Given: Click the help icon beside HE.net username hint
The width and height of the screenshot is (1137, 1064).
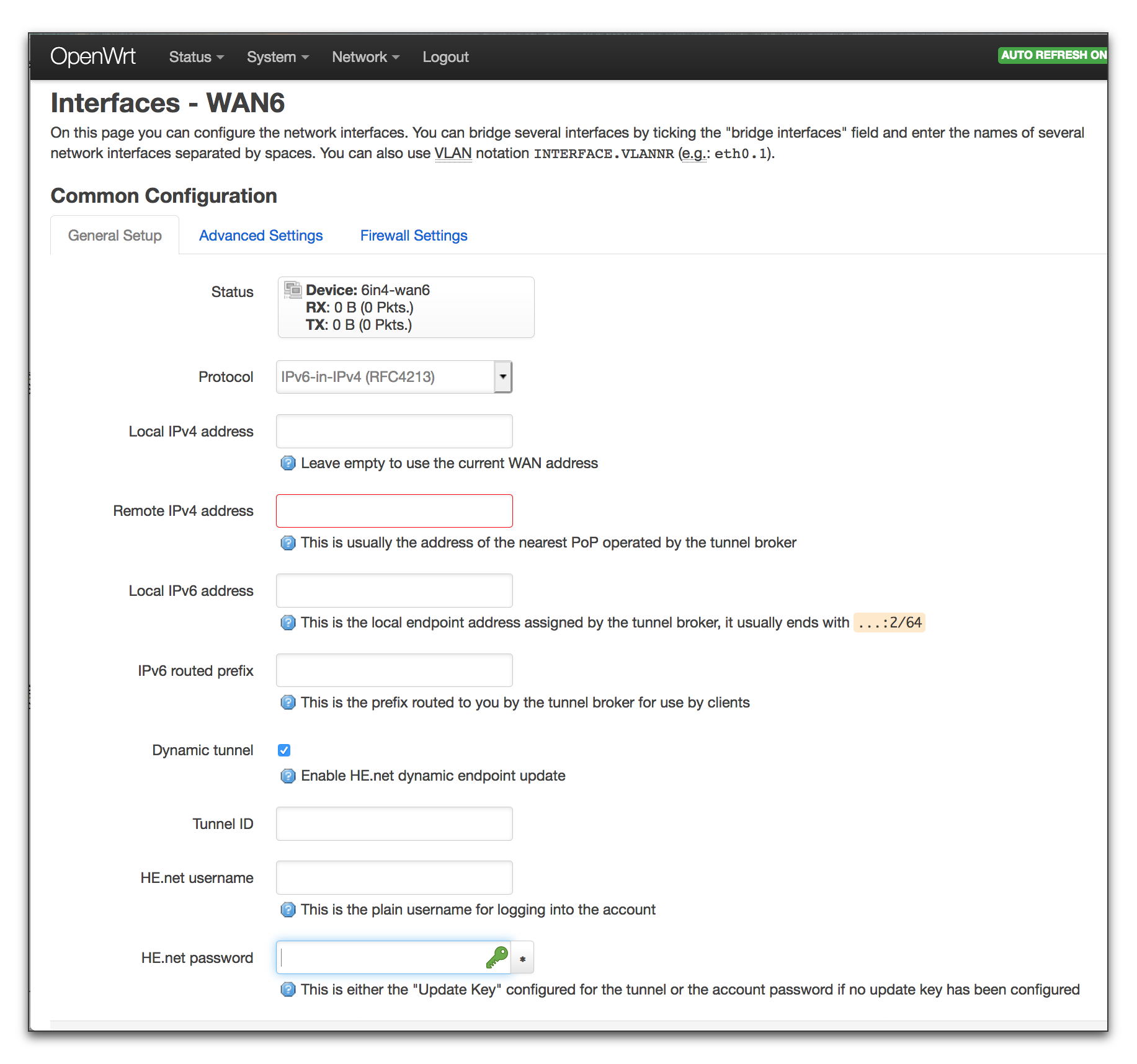Looking at the screenshot, I should point(288,910).
